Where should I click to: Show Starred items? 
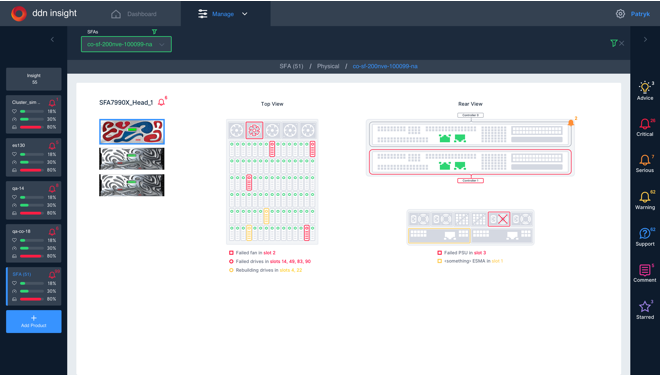pyautogui.click(x=644, y=306)
